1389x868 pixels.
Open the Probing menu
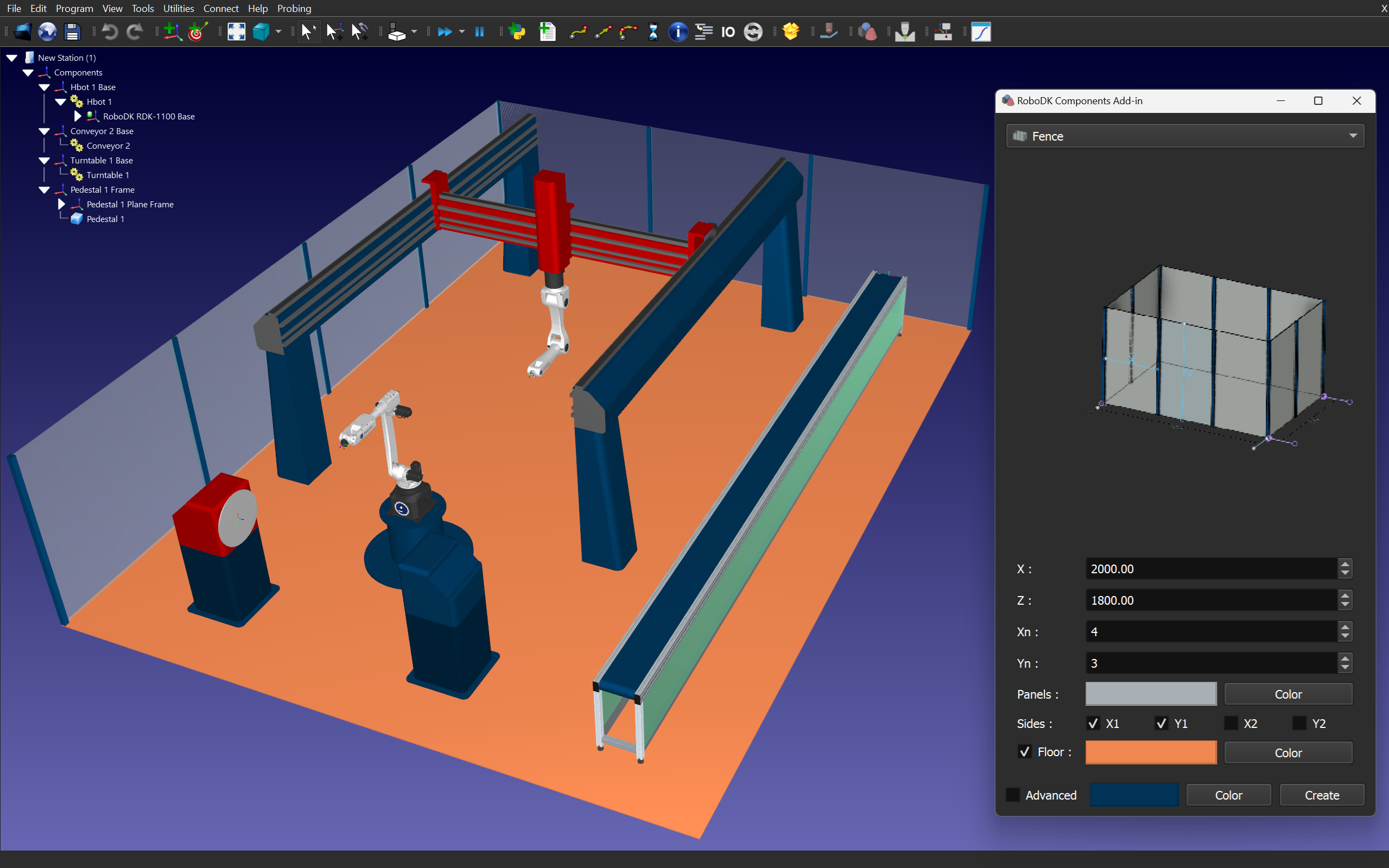pyautogui.click(x=294, y=8)
